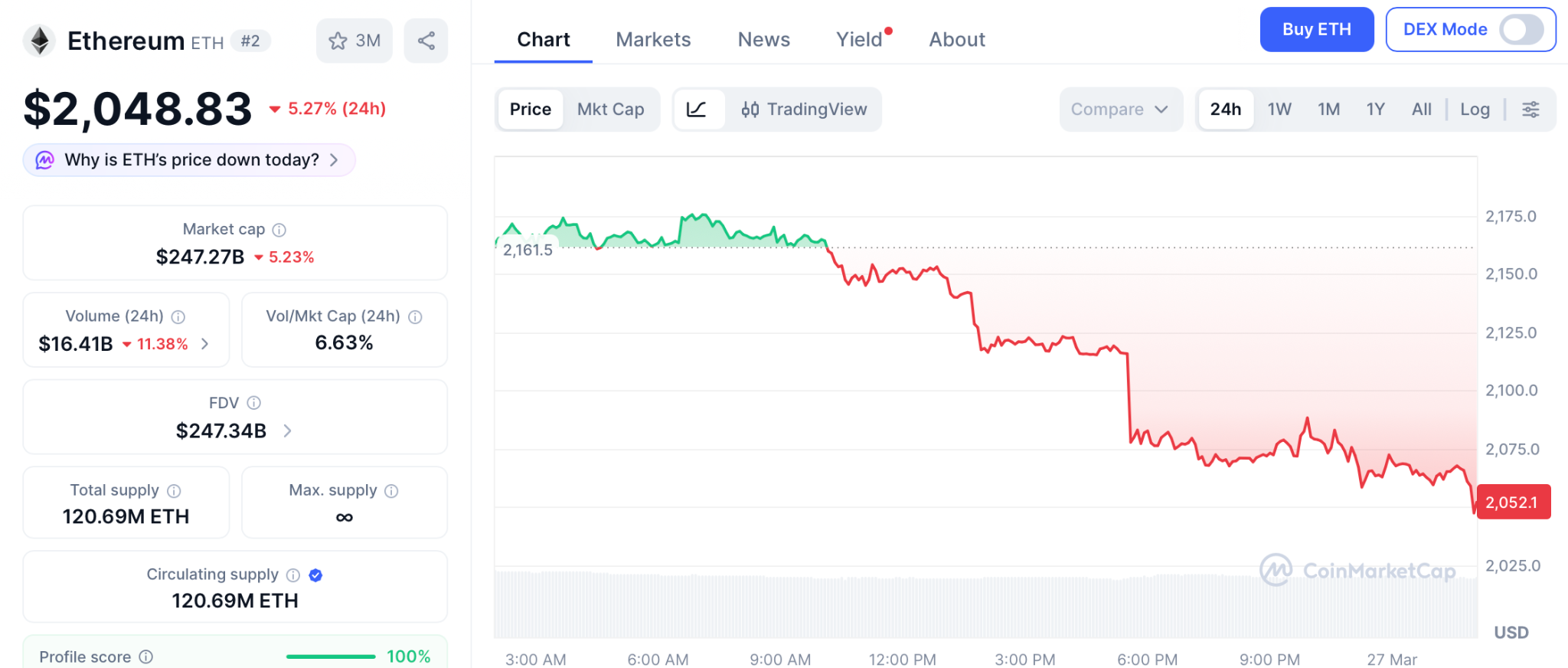Open the Compare dropdown
Image resolution: width=1568 pixels, height=668 pixels.
(1120, 110)
